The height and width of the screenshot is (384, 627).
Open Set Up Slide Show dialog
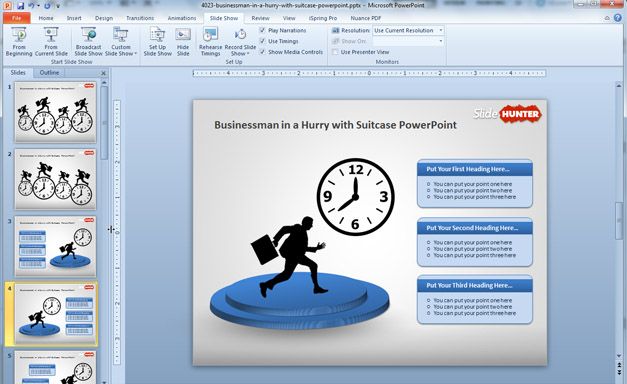158,42
